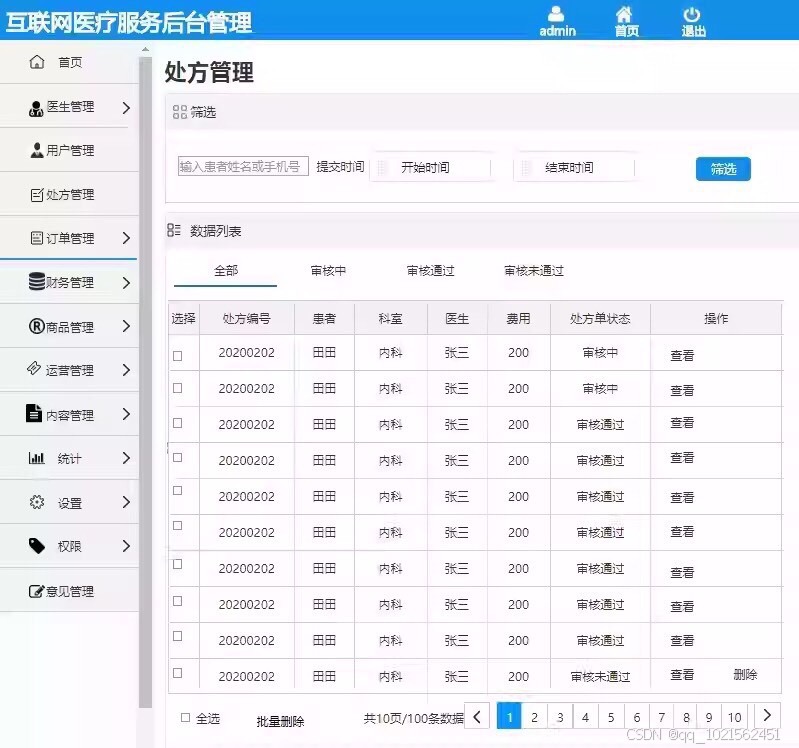
Task: Switch to the 审核中 tab
Action: (328, 271)
